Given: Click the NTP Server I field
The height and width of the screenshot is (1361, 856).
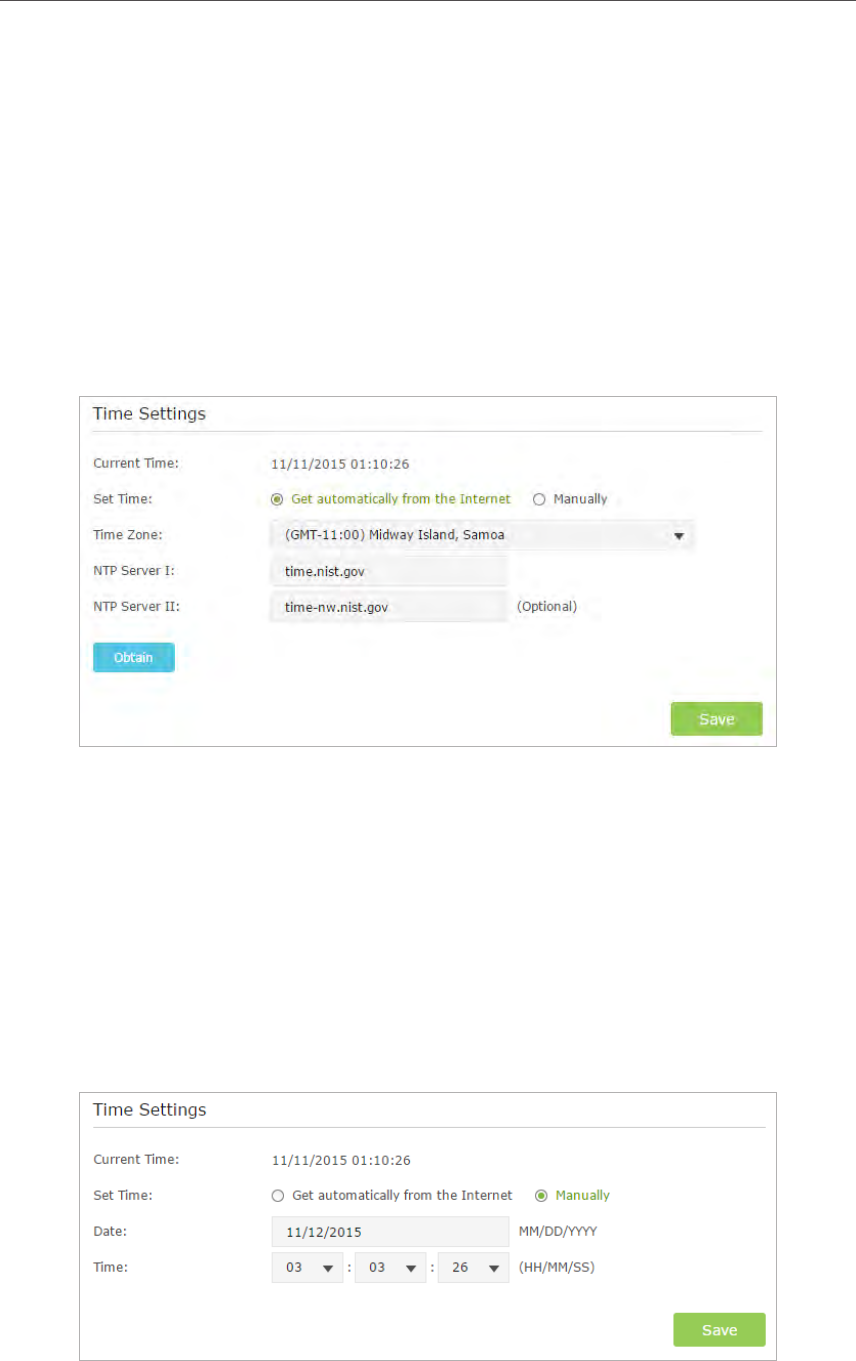Looking at the screenshot, I should pos(388,571).
